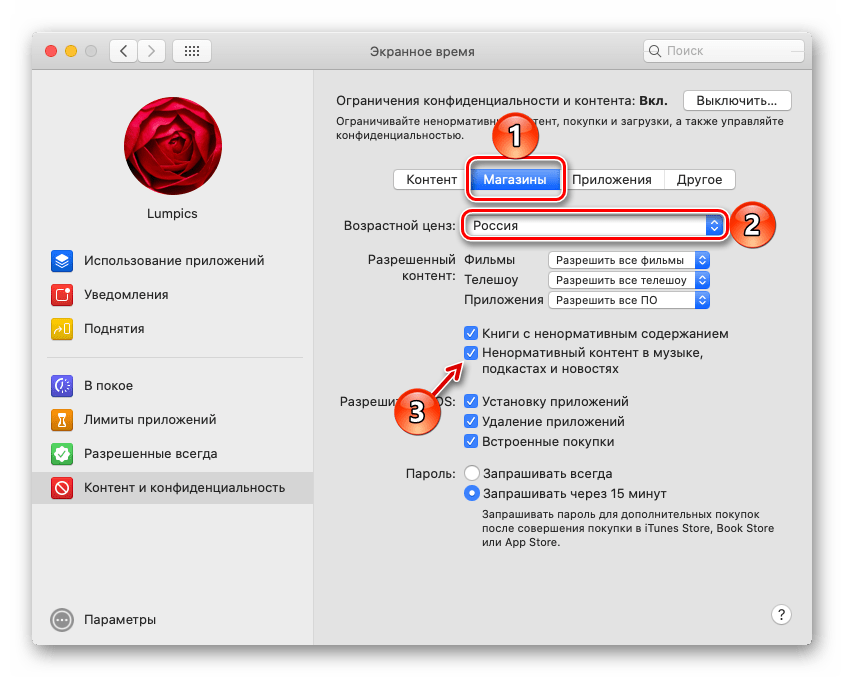The image size is (844, 677).
Task: Open the Возрастной ценз Россия dropdown
Action: coord(594,225)
